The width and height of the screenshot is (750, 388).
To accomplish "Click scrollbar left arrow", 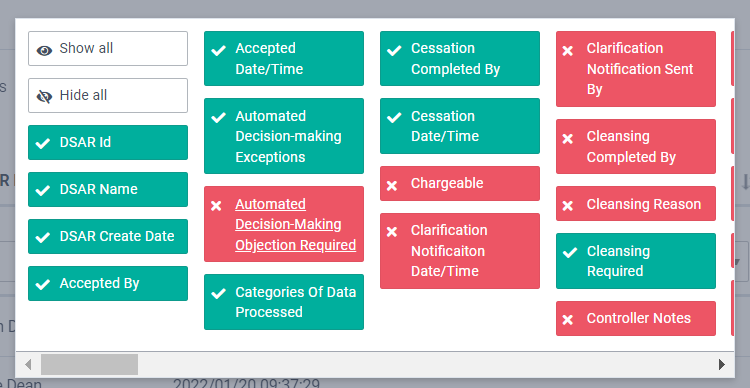I will click(x=28, y=365).
